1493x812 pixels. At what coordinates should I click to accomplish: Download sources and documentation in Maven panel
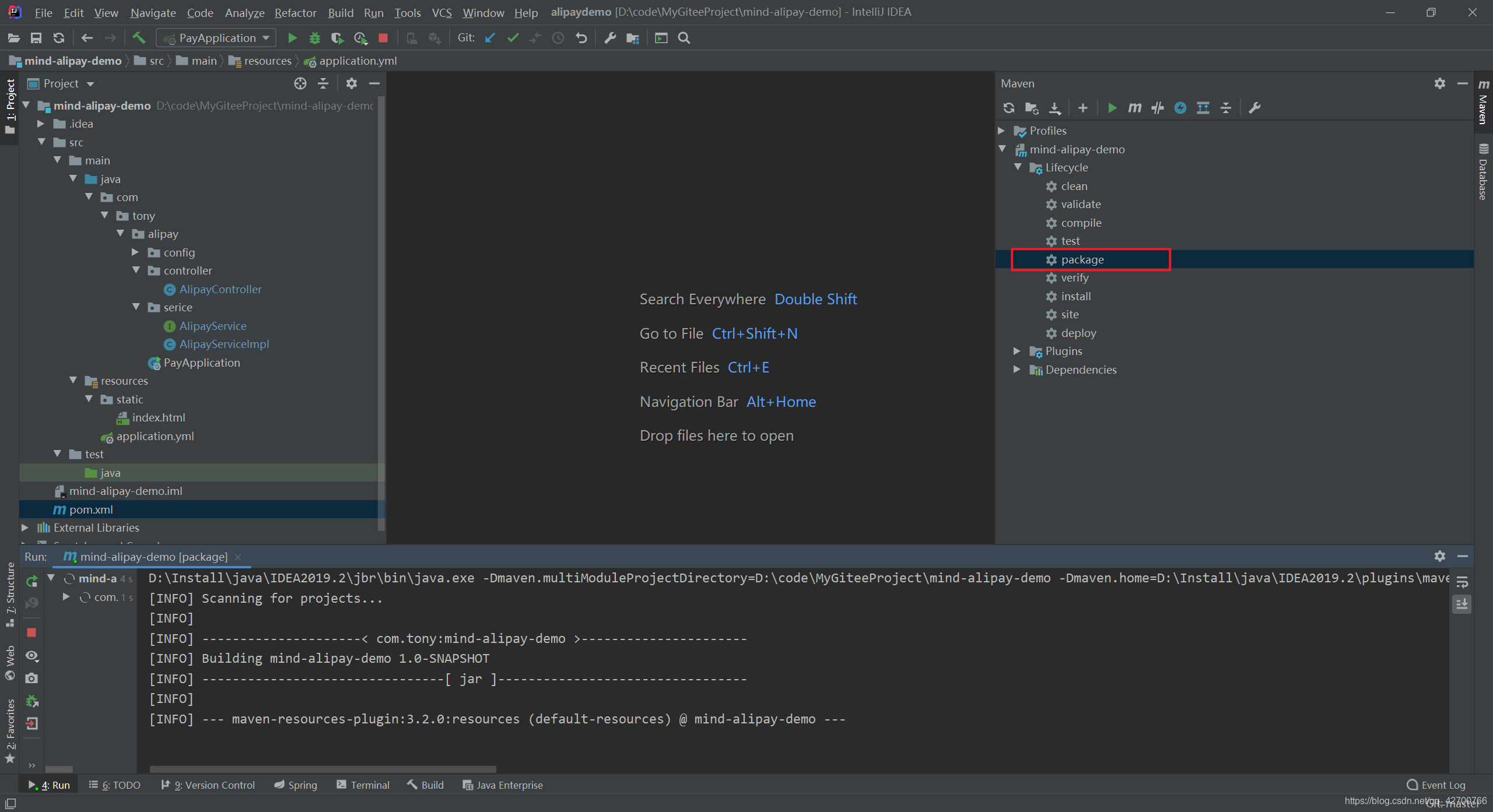(x=1054, y=108)
